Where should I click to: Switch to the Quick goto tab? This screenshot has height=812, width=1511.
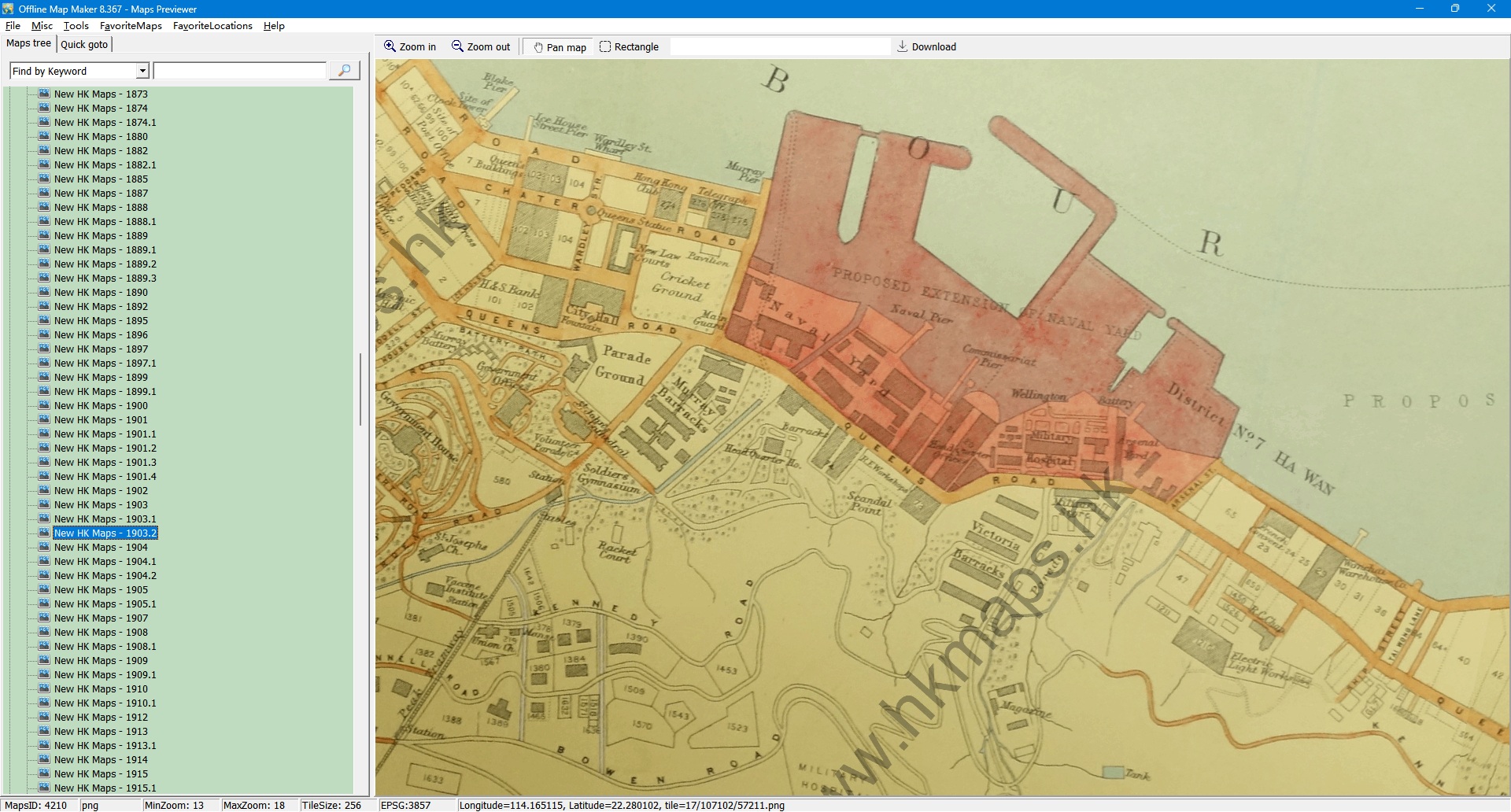[84, 45]
